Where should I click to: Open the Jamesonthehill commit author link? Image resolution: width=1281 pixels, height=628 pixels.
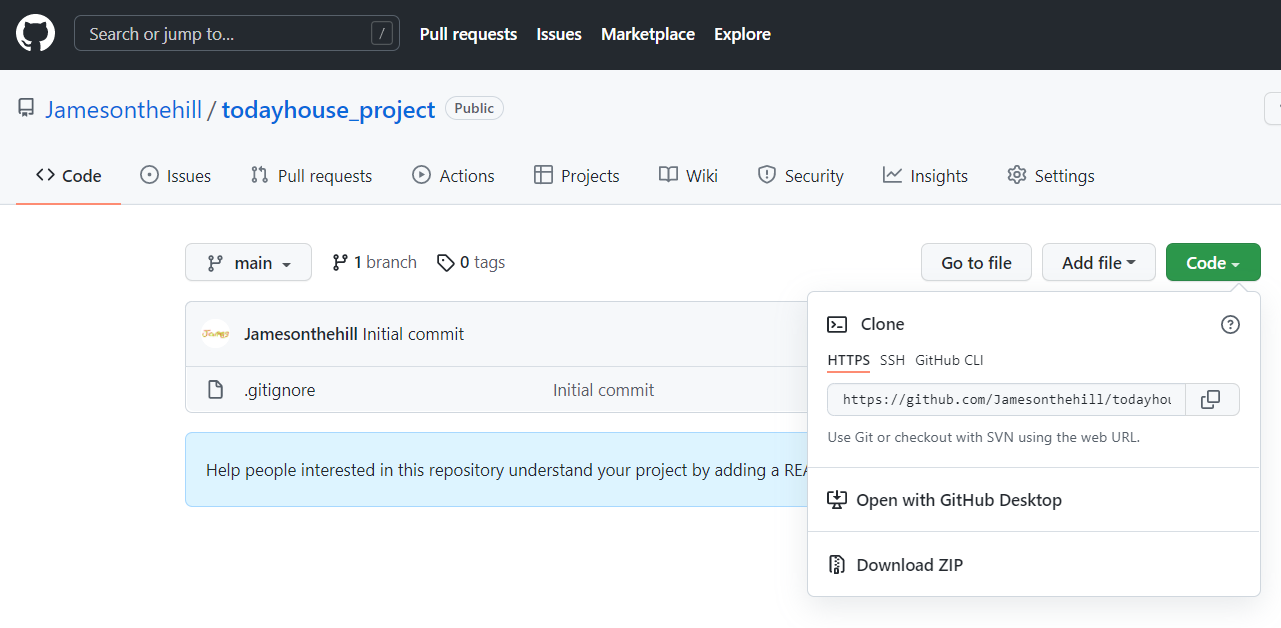pos(300,334)
